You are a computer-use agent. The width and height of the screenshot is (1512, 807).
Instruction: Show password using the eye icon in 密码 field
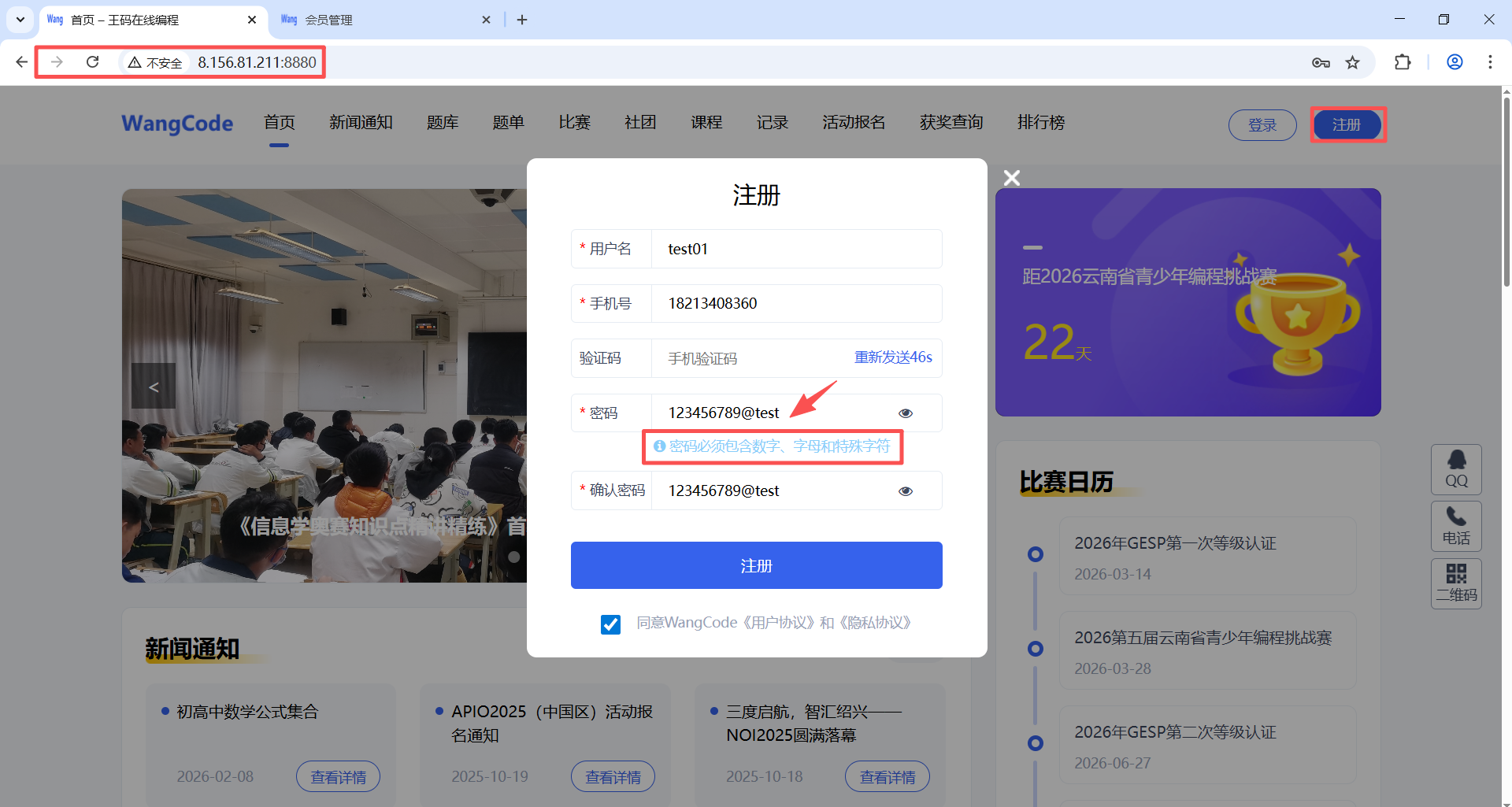pos(906,413)
